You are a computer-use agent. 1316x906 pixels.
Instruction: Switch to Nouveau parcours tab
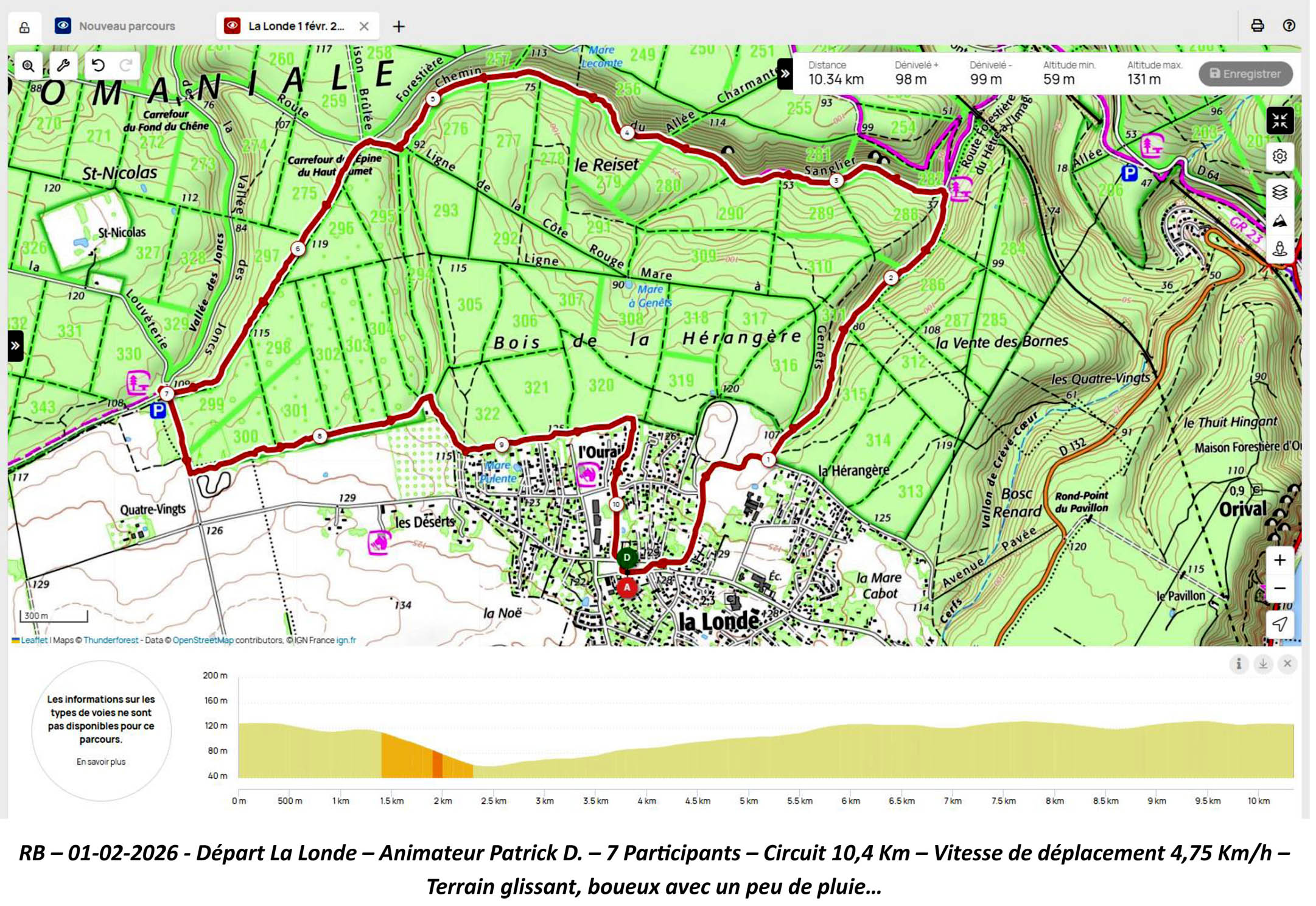click(x=127, y=26)
